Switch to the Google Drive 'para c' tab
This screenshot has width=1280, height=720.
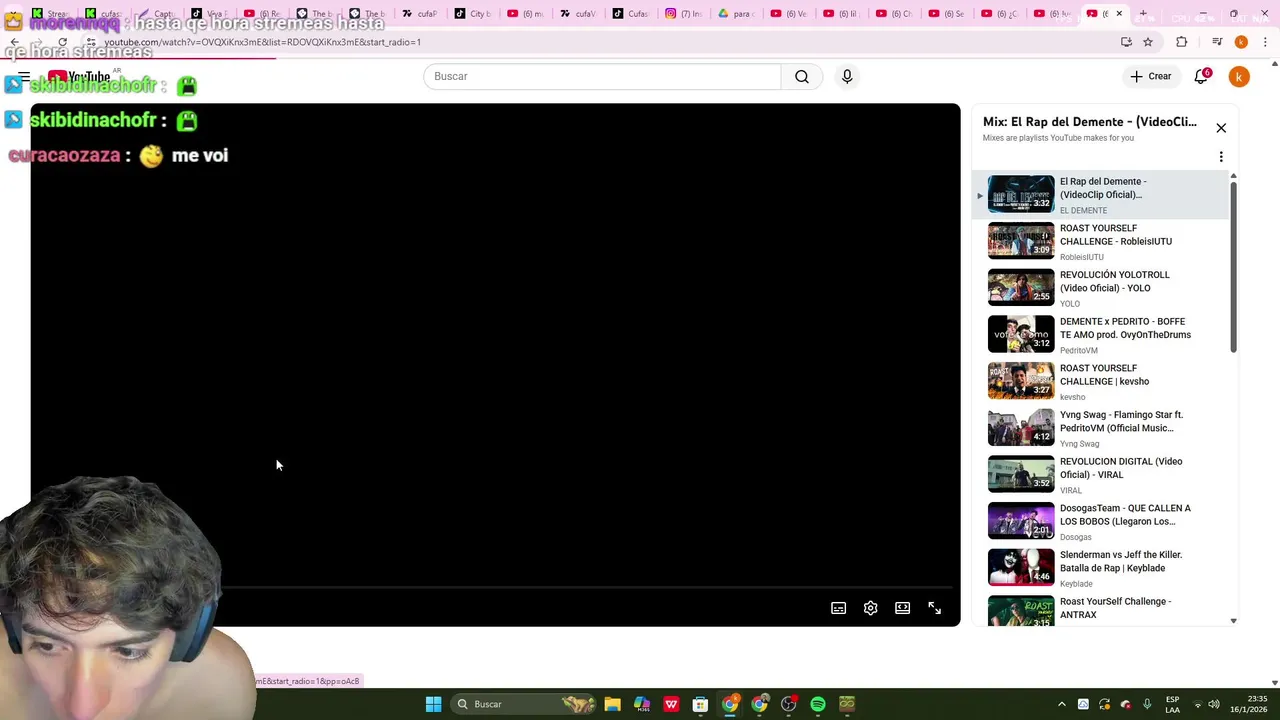[737, 14]
